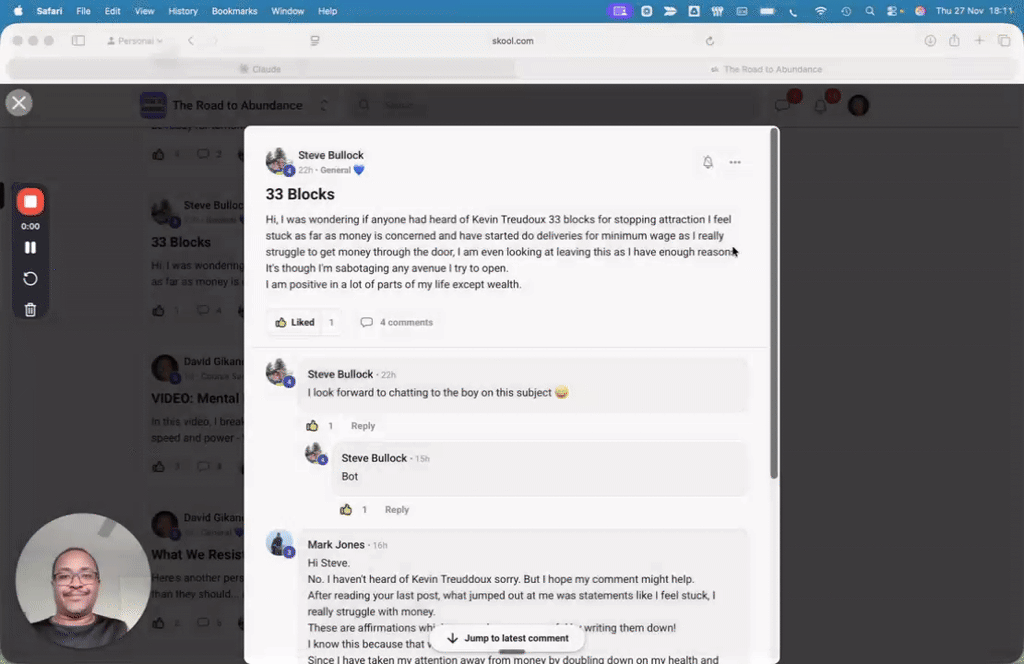The height and width of the screenshot is (664, 1024).
Task: Open the View menu
Action: point(144,11)
